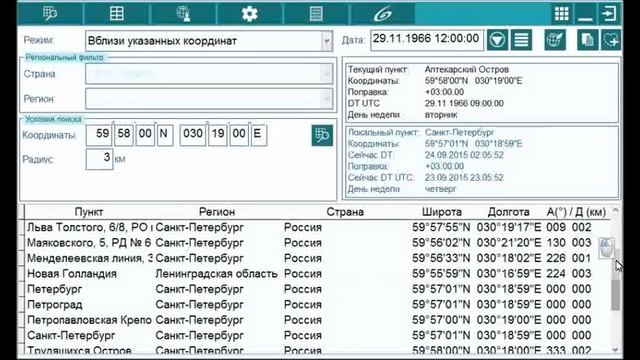
Task: Click longitude cell 030°21'20"E
Action: pos(509,243)
